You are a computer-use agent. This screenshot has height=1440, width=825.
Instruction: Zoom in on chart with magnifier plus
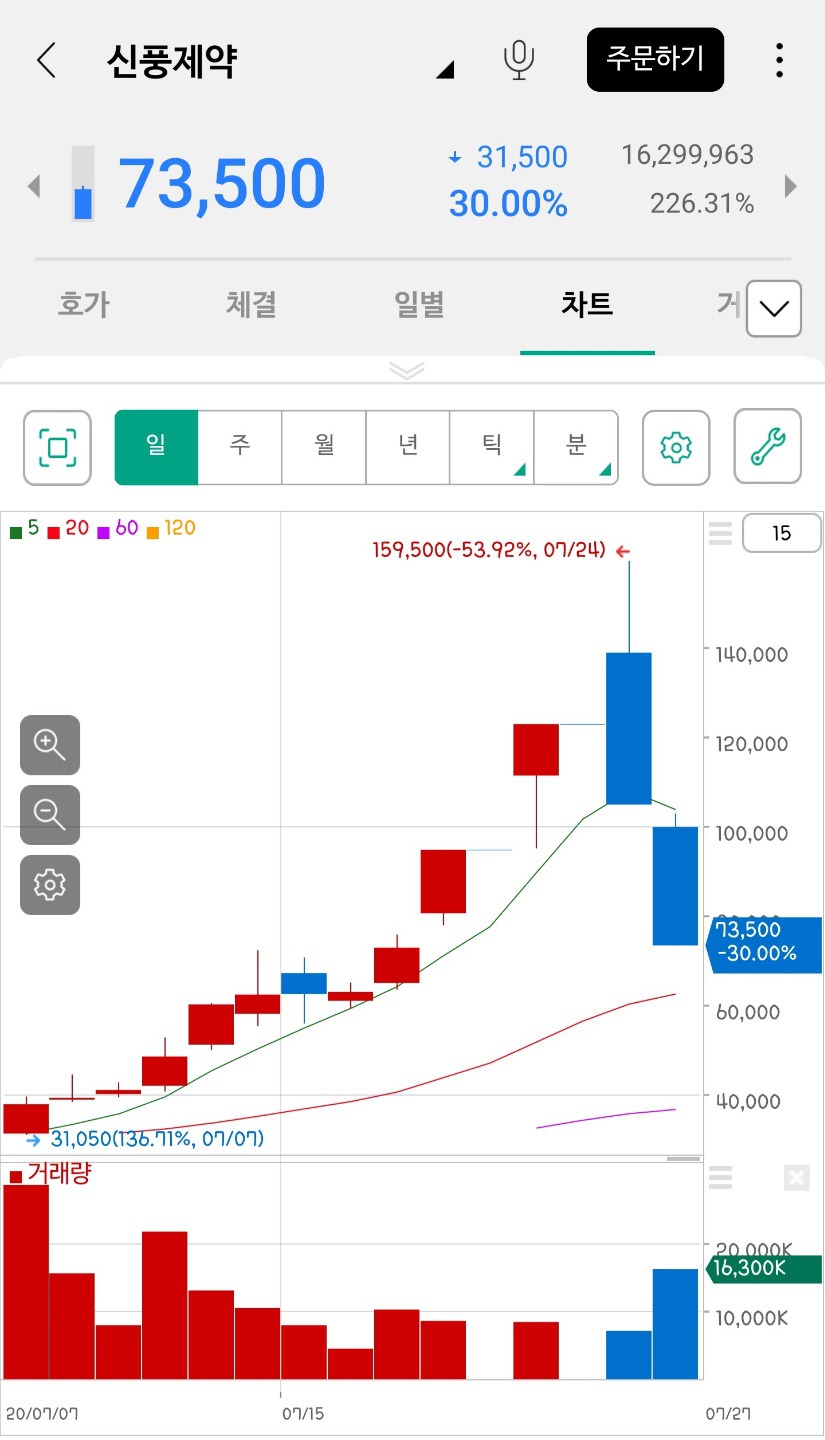coord(50,745)
